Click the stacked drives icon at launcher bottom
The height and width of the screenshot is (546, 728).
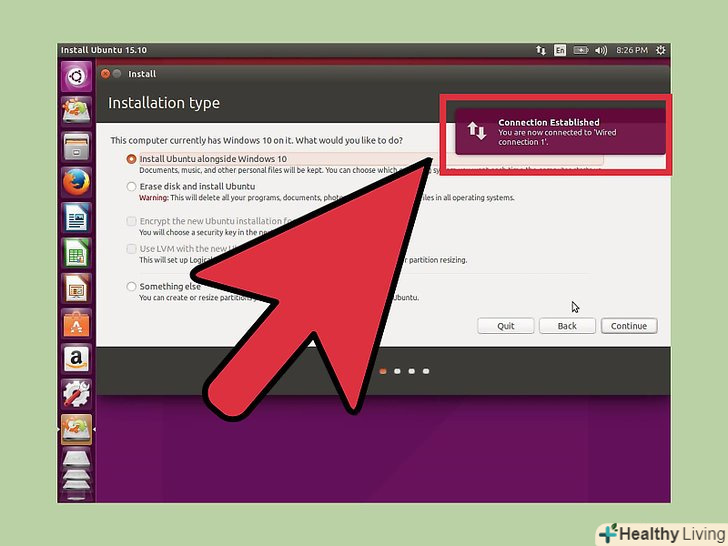tap(77, 474)
